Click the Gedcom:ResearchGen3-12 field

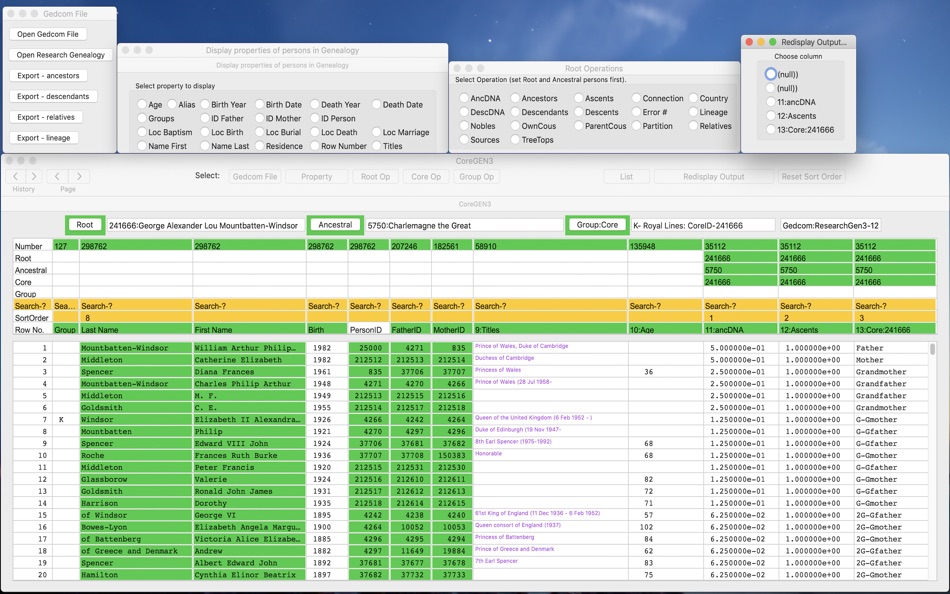(830, 225)
